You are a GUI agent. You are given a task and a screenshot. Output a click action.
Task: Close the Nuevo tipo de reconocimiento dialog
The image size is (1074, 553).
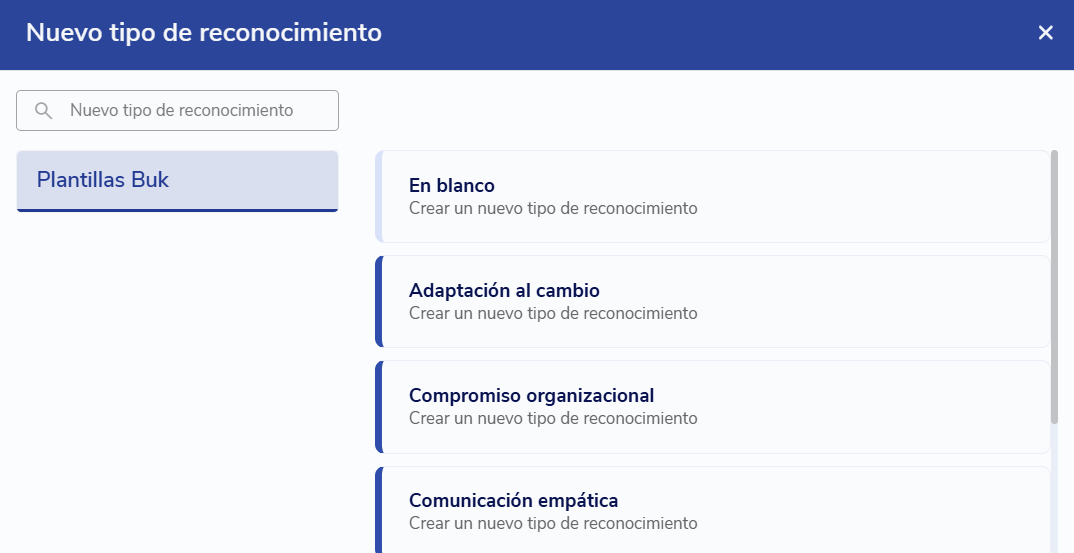click(1046, 33)
